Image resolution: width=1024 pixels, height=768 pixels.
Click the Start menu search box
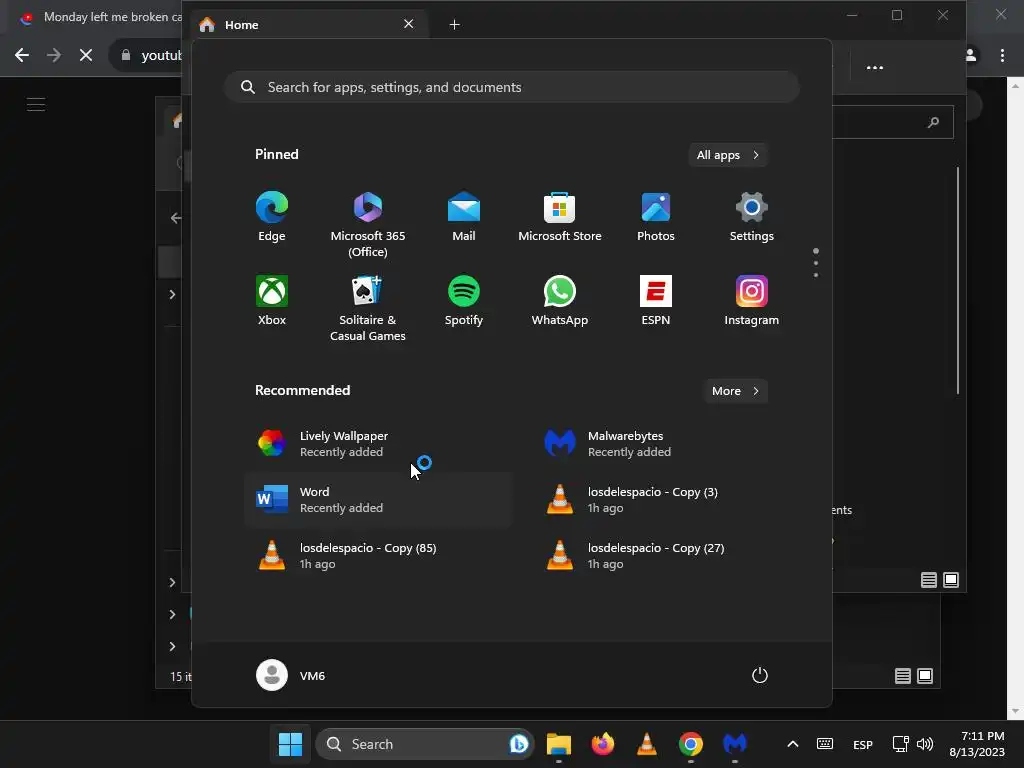(x=511, y=87)
